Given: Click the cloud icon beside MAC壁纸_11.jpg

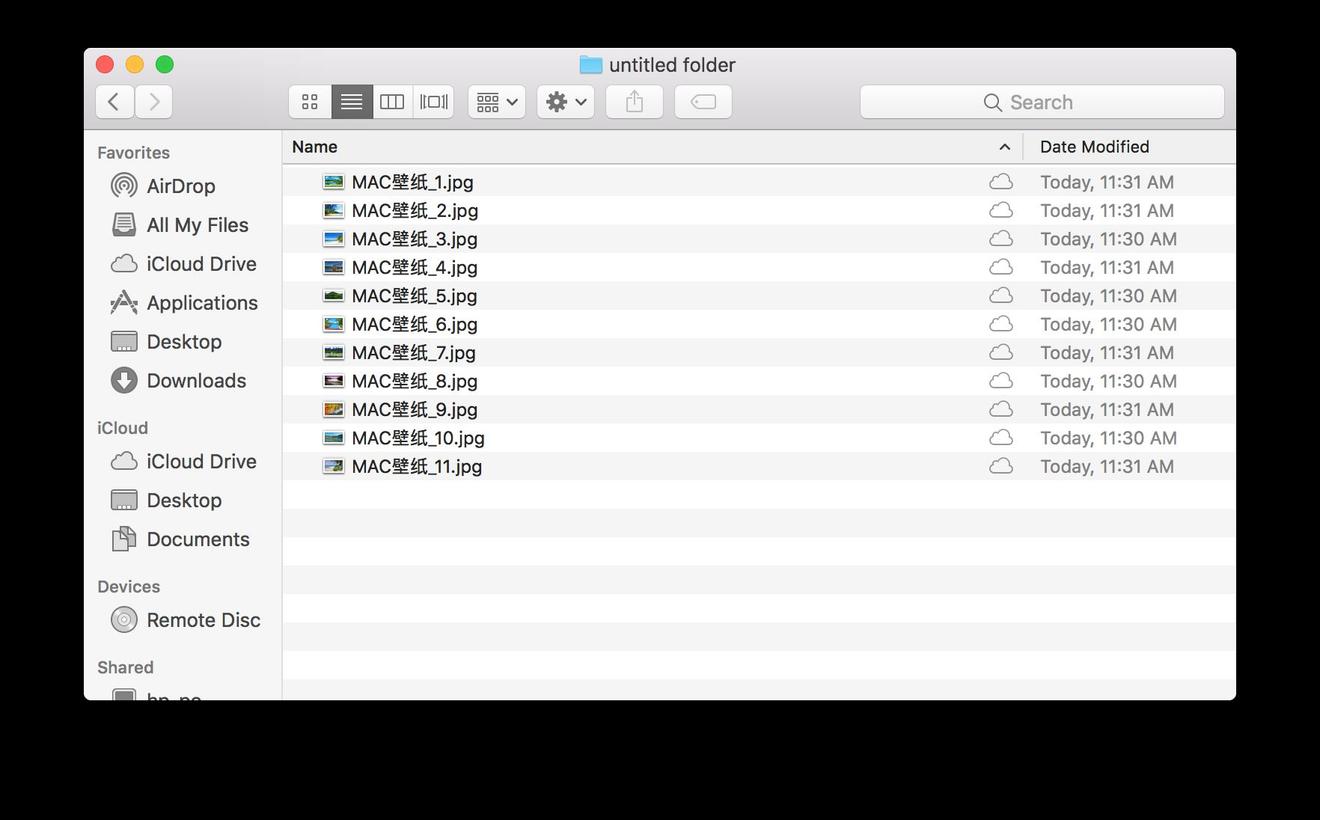Looking at the screenshot, I should click(x=1000, y=466).
